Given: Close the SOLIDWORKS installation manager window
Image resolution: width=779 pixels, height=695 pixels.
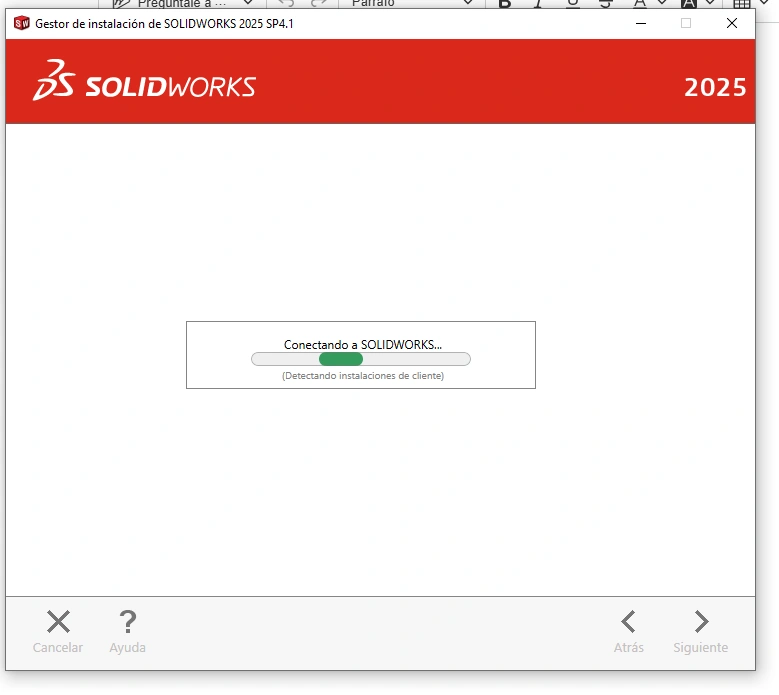Looking at the screenshot, I should tap(731, 23).
